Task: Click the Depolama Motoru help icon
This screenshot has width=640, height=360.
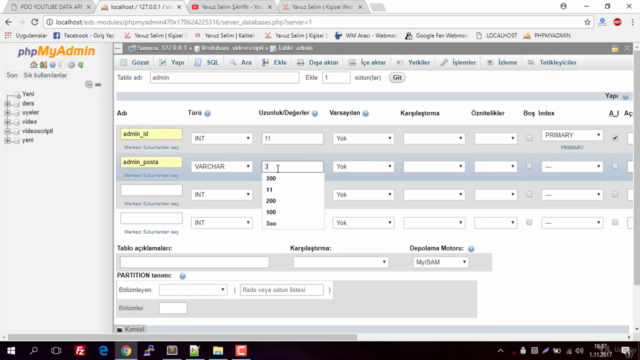Action: (x=471, y=249)
